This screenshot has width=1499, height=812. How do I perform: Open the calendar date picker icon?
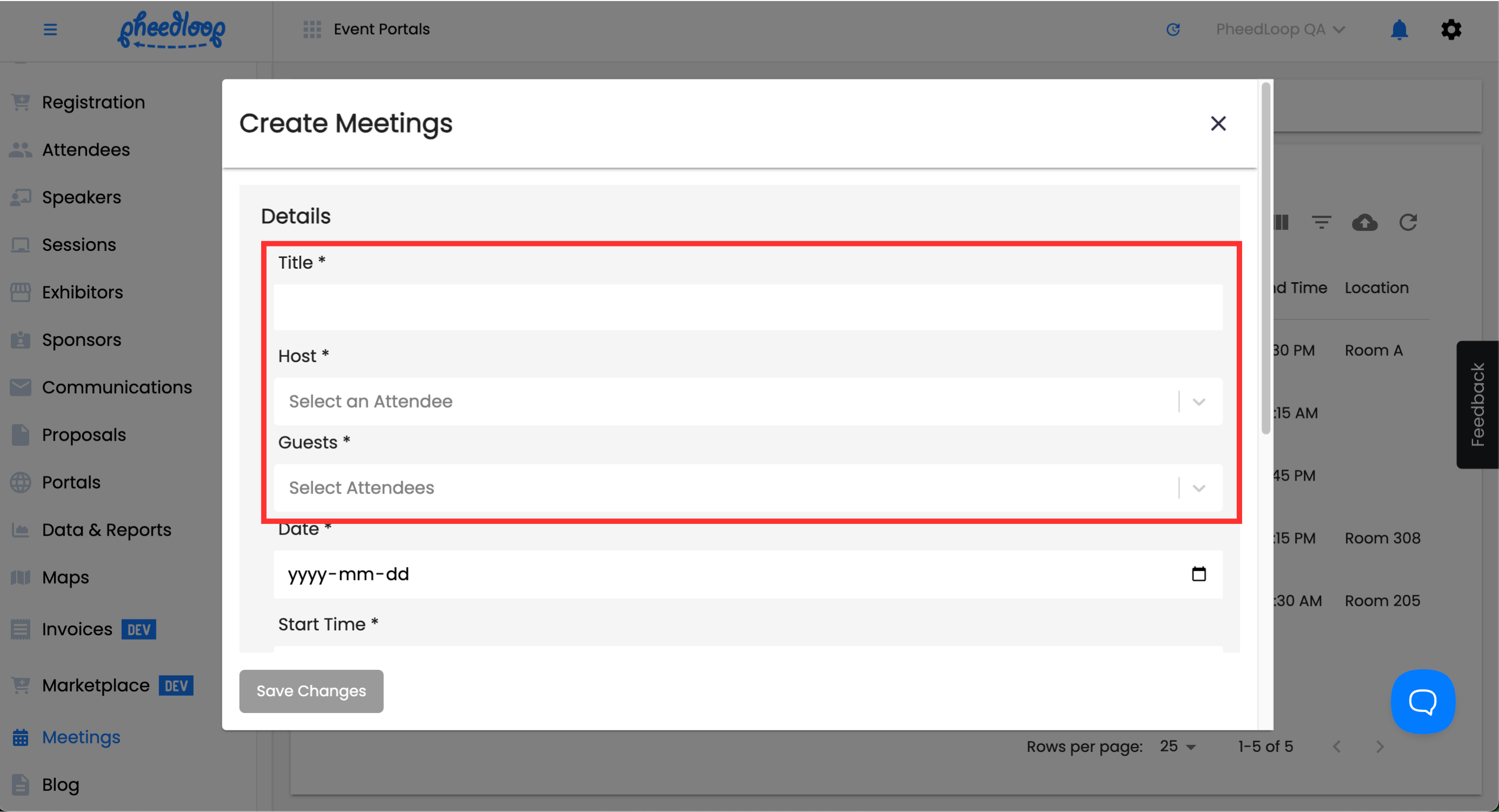pyautogui.click(x=1198, y=574)
